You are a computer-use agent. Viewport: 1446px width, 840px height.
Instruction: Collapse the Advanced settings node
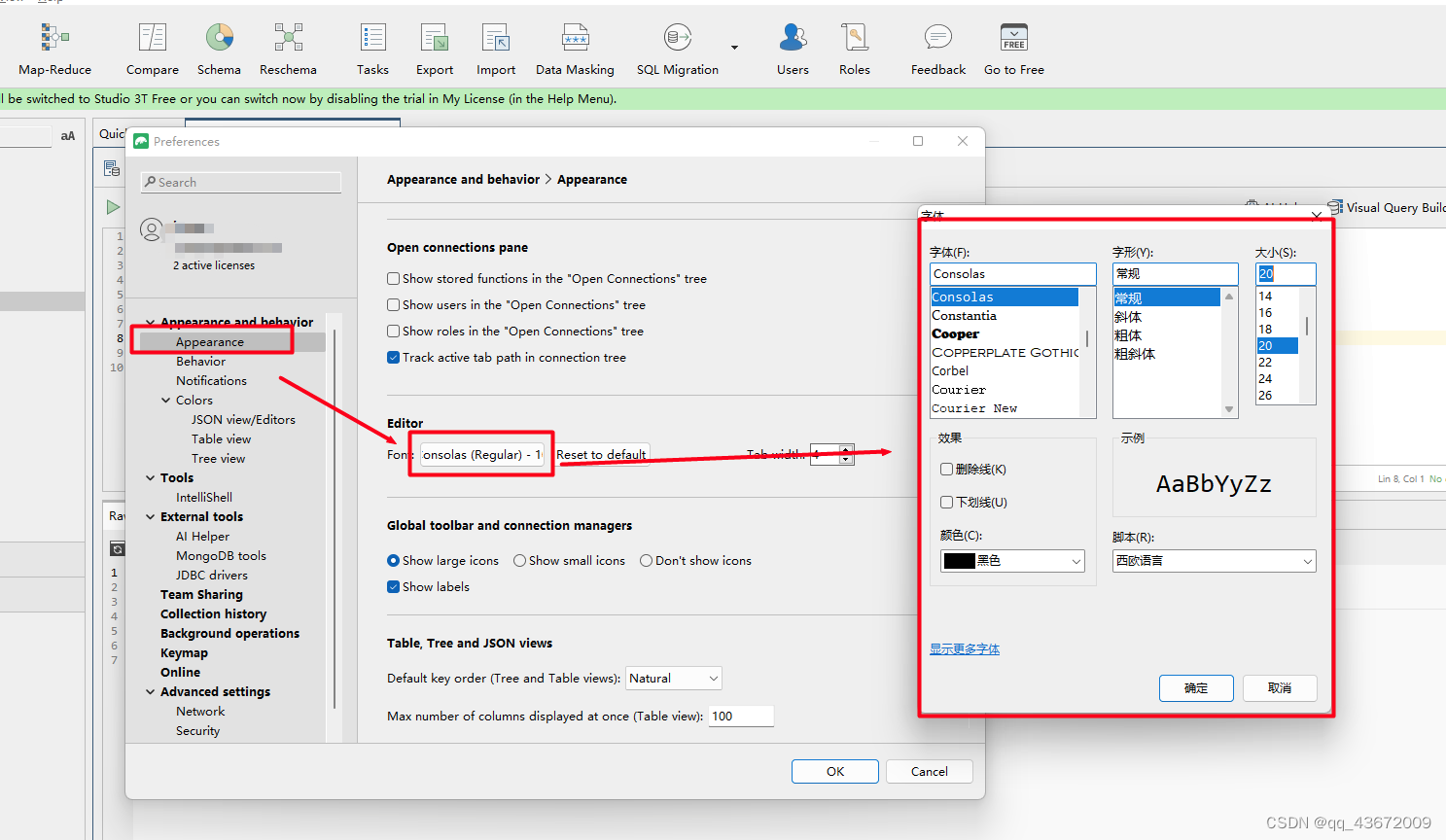click(x=151, y=692)
